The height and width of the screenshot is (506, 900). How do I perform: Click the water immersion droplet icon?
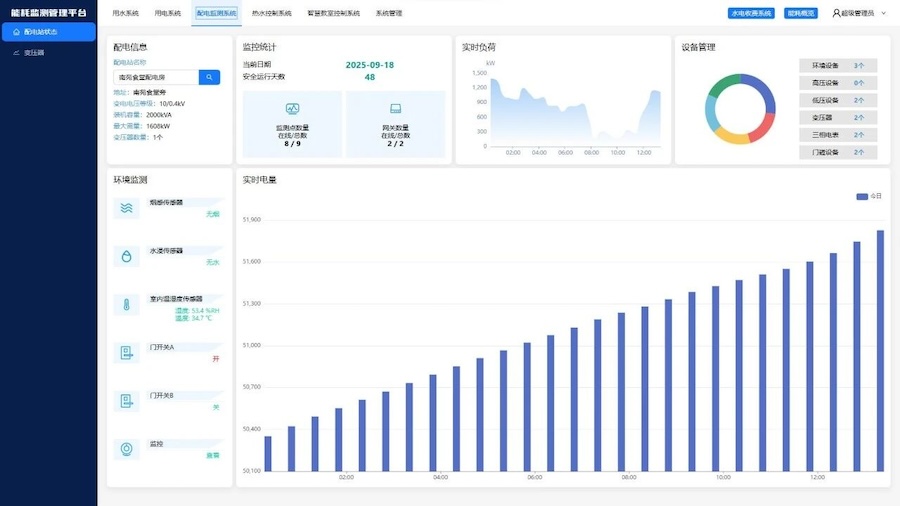(127, 256)
